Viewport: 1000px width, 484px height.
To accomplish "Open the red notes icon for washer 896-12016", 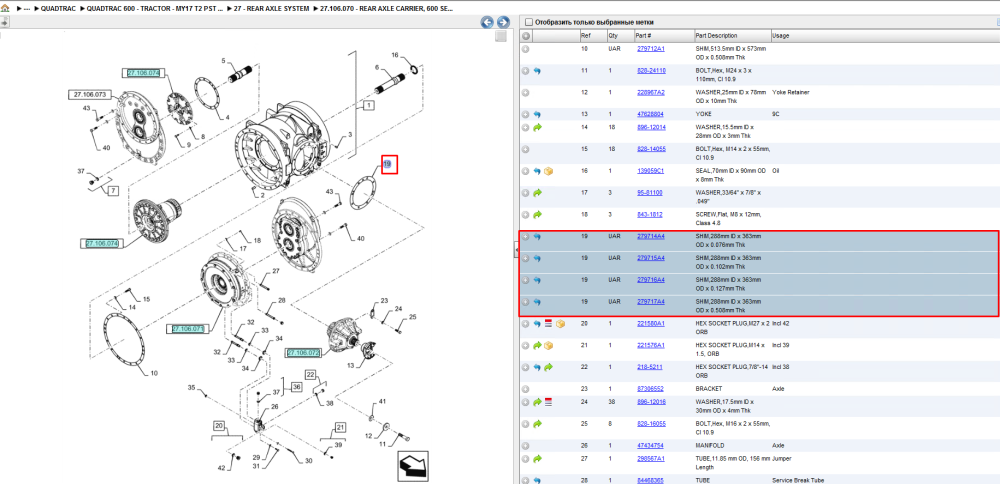I will pos(548,402).
